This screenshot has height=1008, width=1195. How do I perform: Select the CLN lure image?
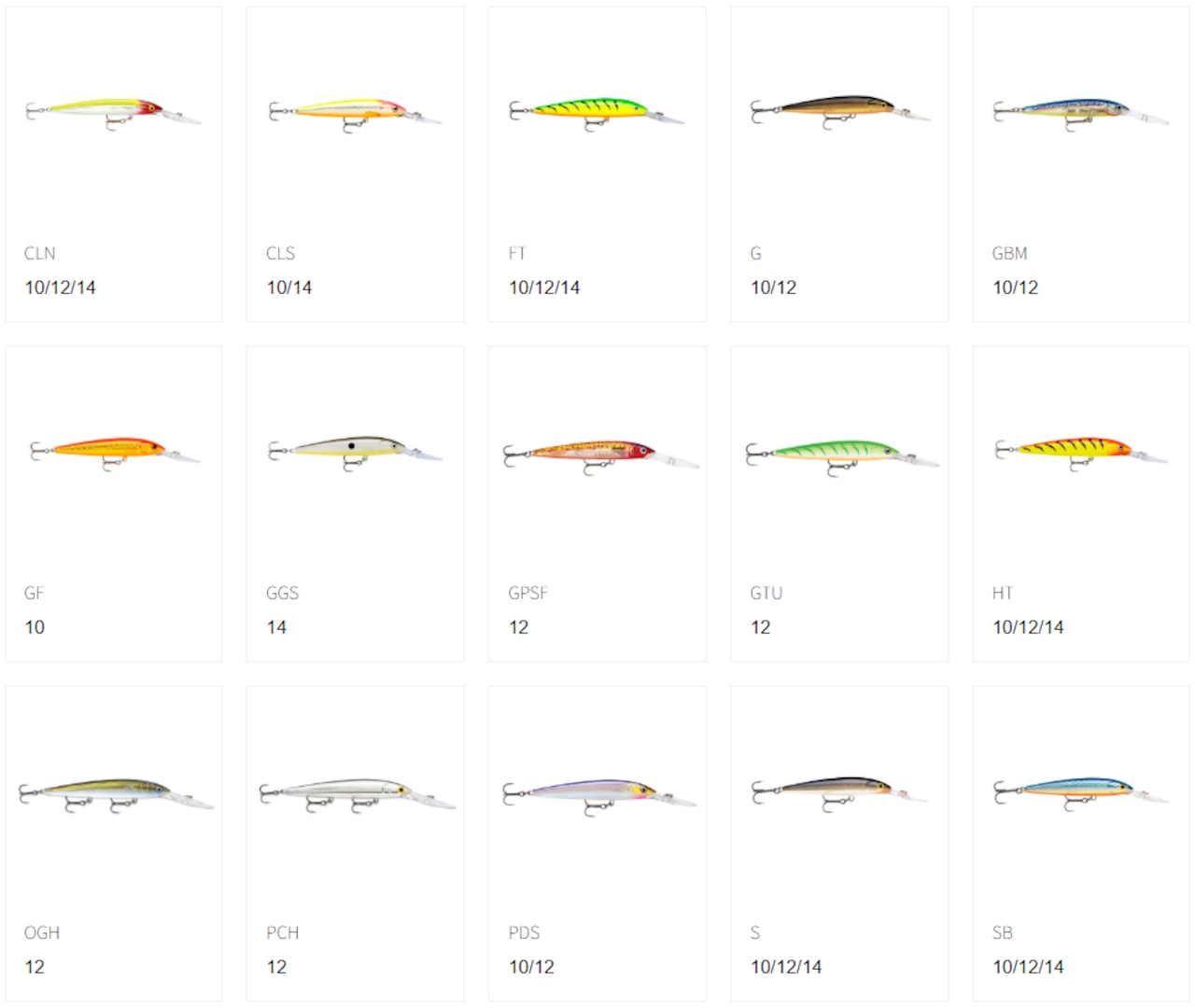tap(113, 114)
